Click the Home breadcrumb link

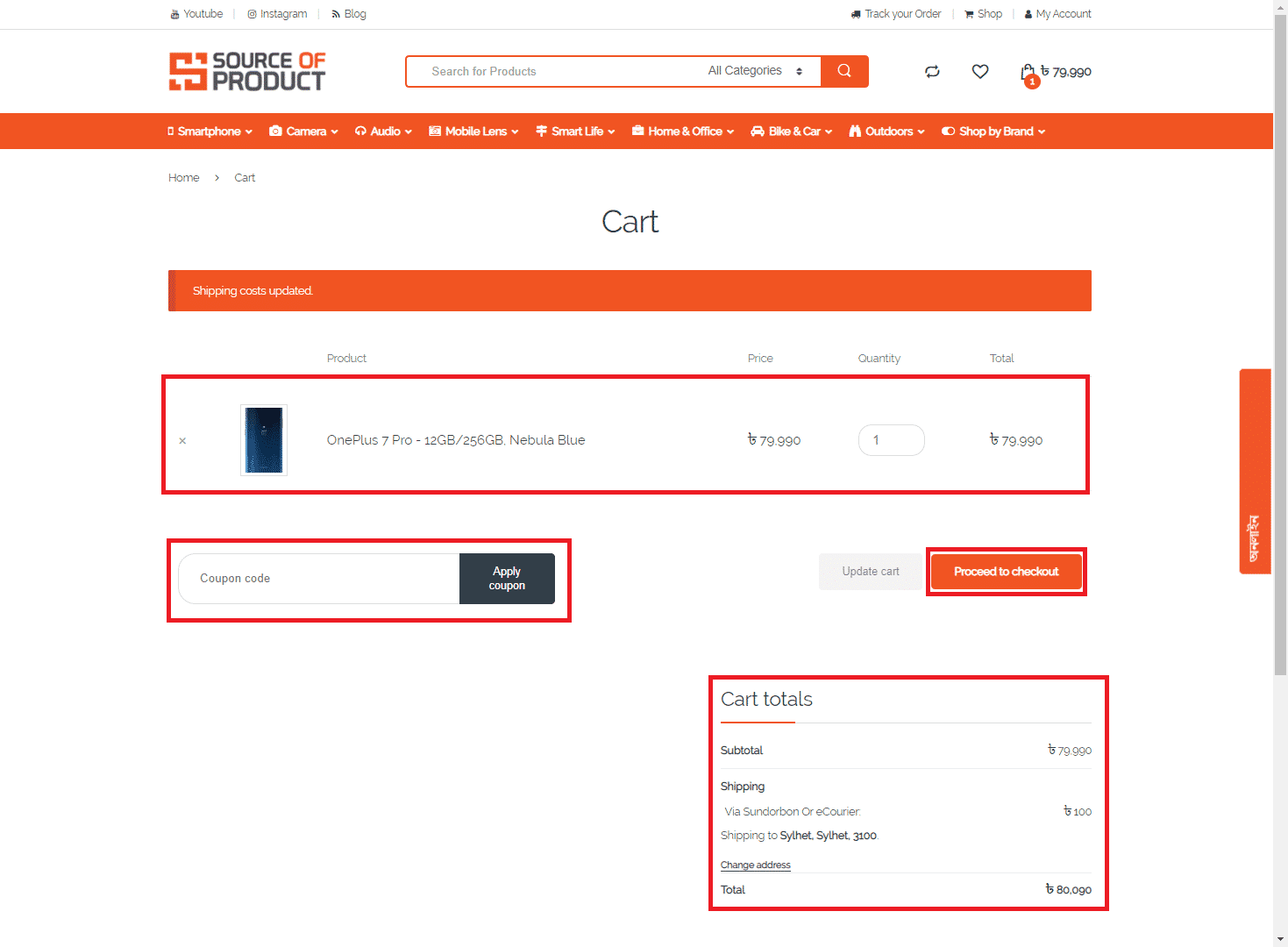[184, 178]
